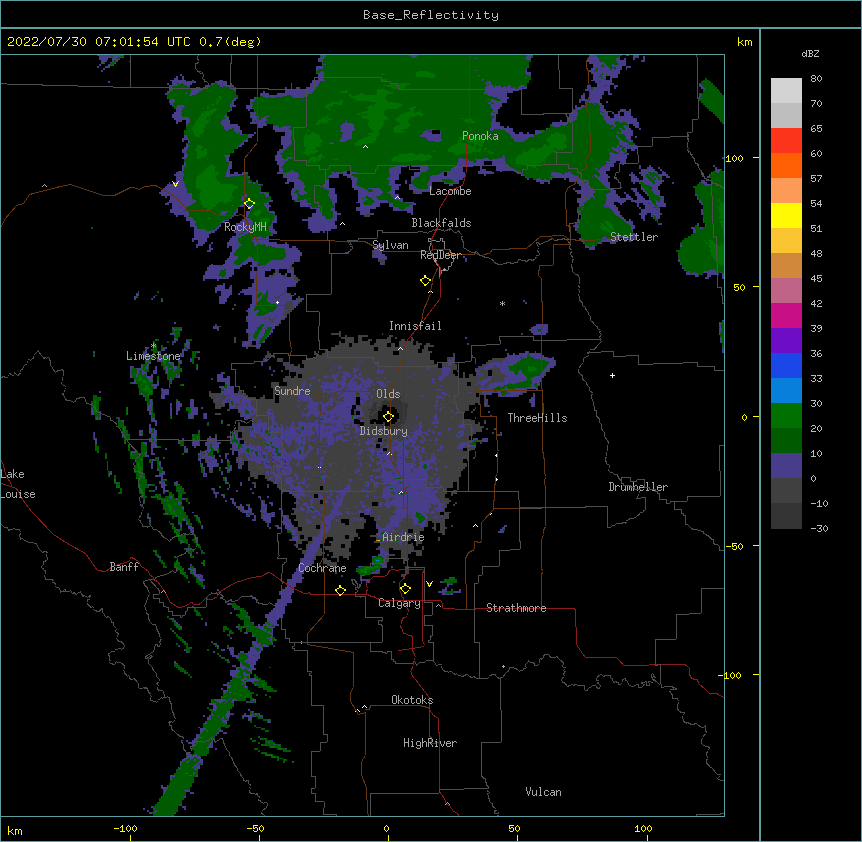This screenshot has height=842, width=862.
Task: Click the slate purple 0-10 dBZ legend swatch
Action: click(786, 466)
